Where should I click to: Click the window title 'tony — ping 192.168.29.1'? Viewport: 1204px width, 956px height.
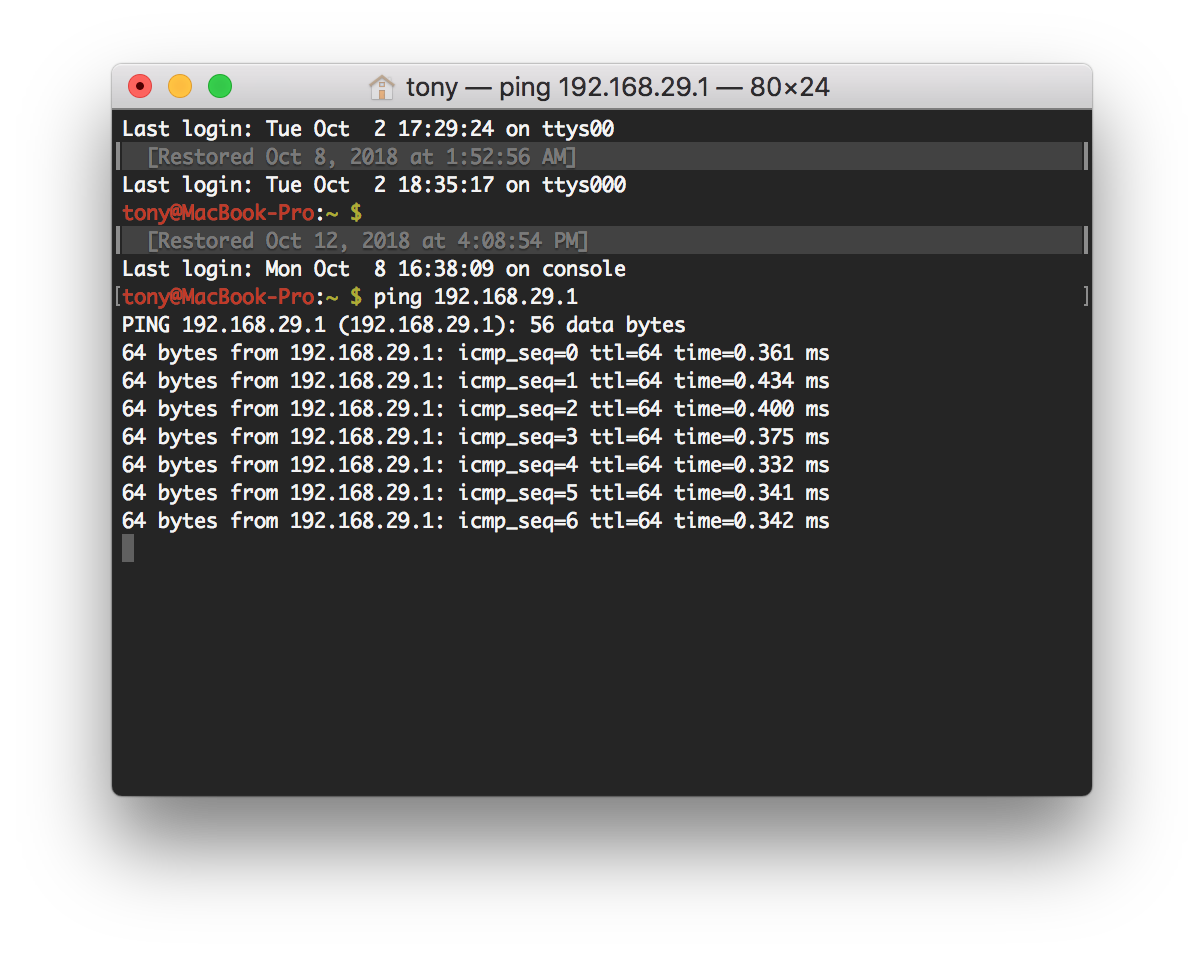point(617,88)
